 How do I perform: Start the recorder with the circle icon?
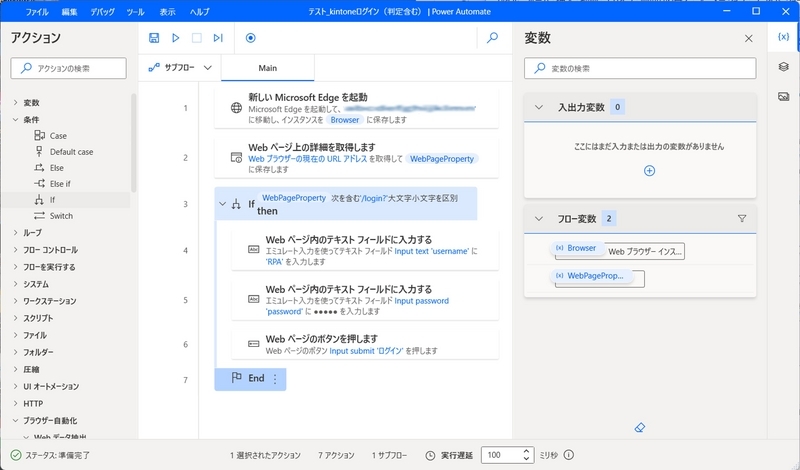(251, 38)
